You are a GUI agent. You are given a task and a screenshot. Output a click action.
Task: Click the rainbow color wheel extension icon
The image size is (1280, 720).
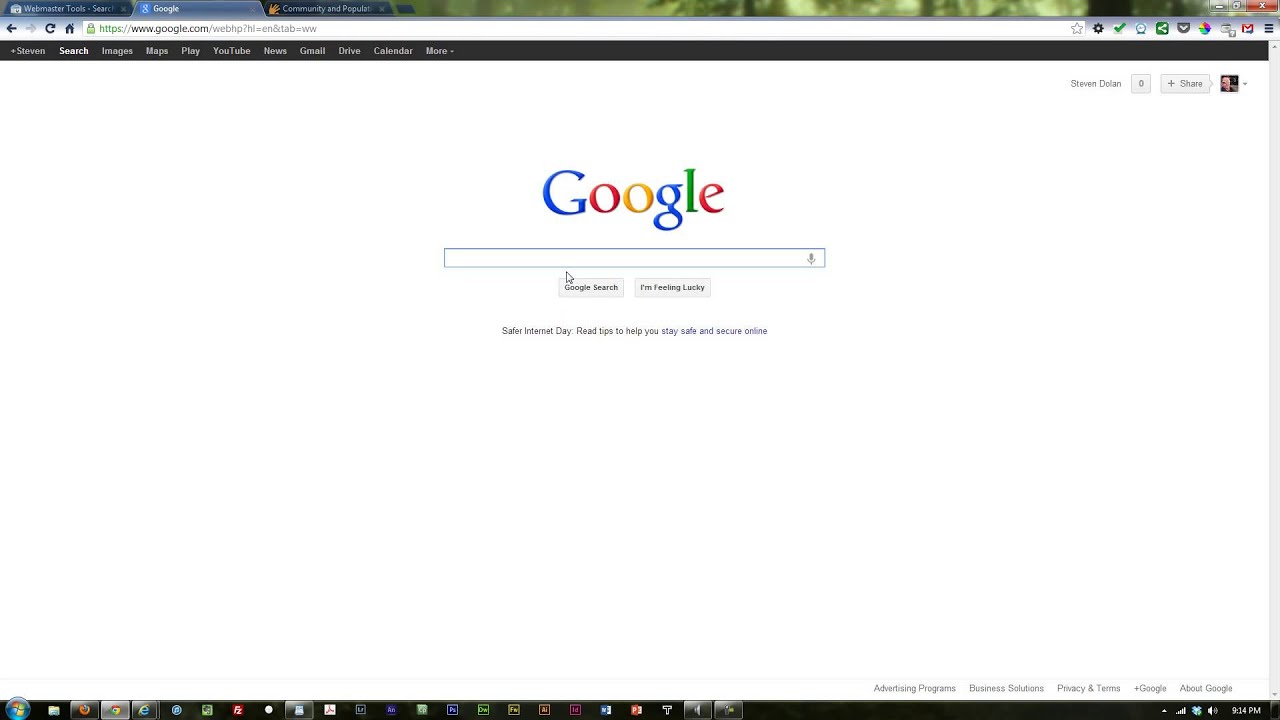tap(1205, 29)
